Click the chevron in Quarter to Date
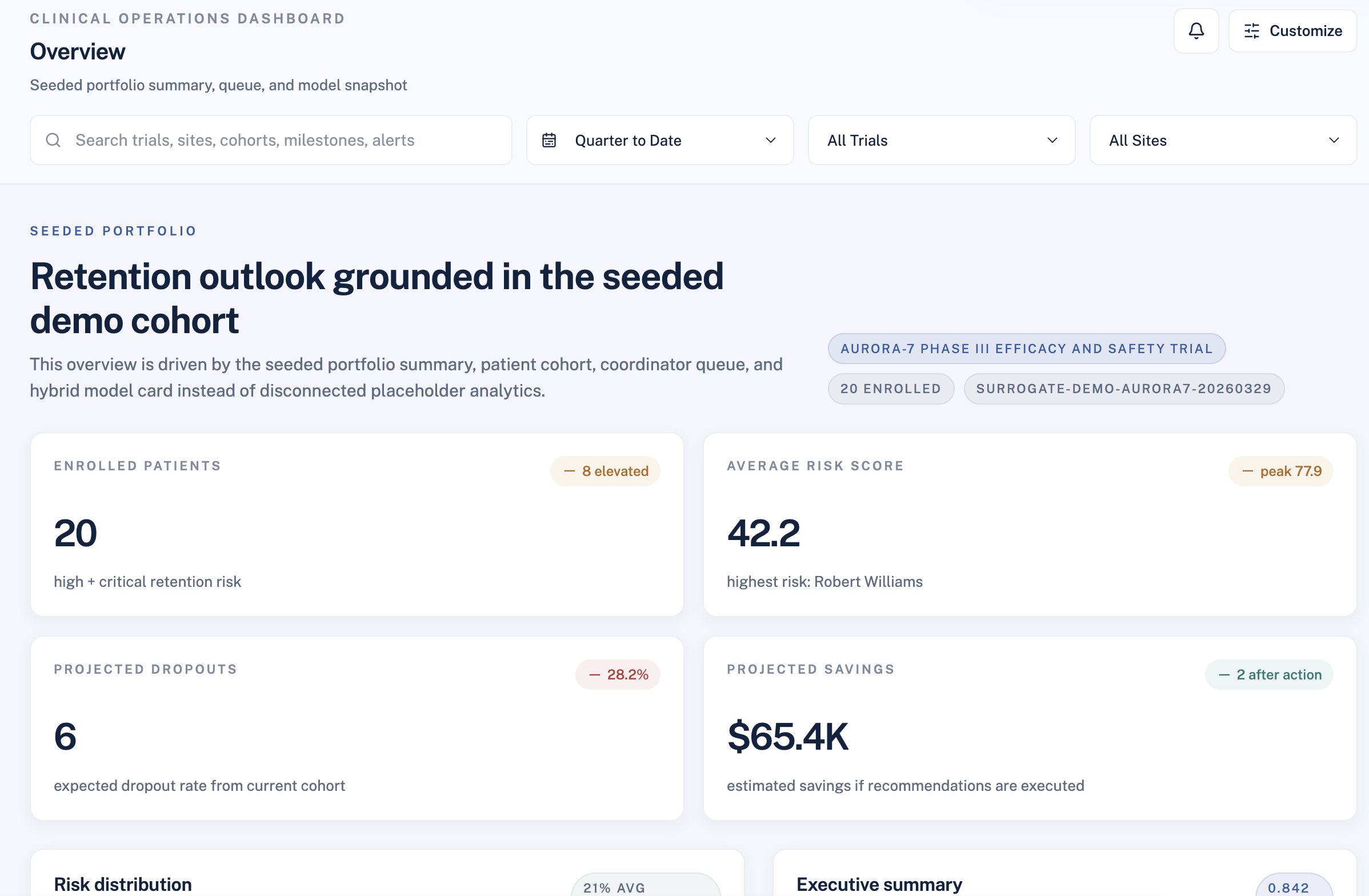The height and width of the screenshot is (896, 1369). coord(770,140)
